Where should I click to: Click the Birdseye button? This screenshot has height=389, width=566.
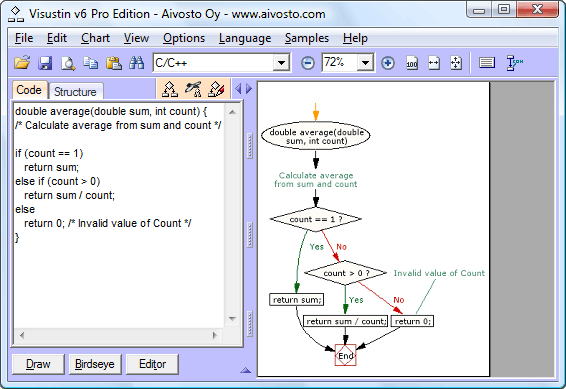click(x=95, y=364)
